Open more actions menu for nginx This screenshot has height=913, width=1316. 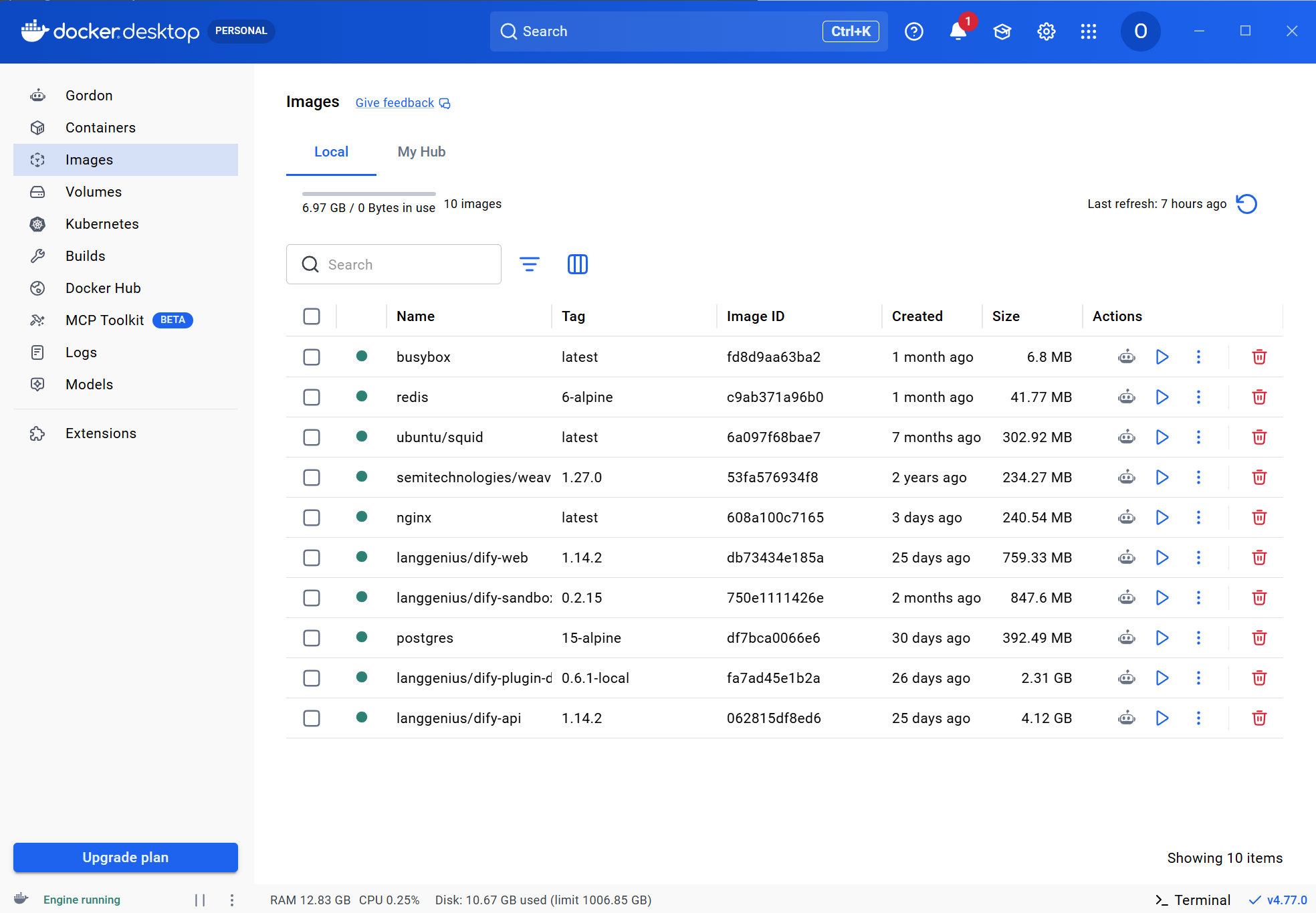pos(1198,517)
